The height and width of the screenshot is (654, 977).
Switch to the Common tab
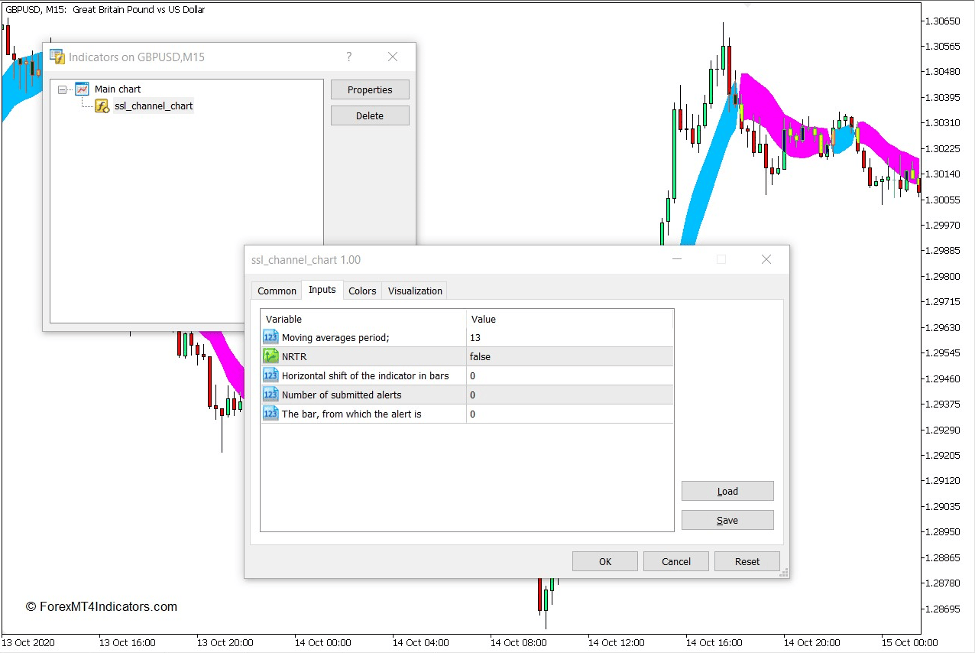point(276,290)
